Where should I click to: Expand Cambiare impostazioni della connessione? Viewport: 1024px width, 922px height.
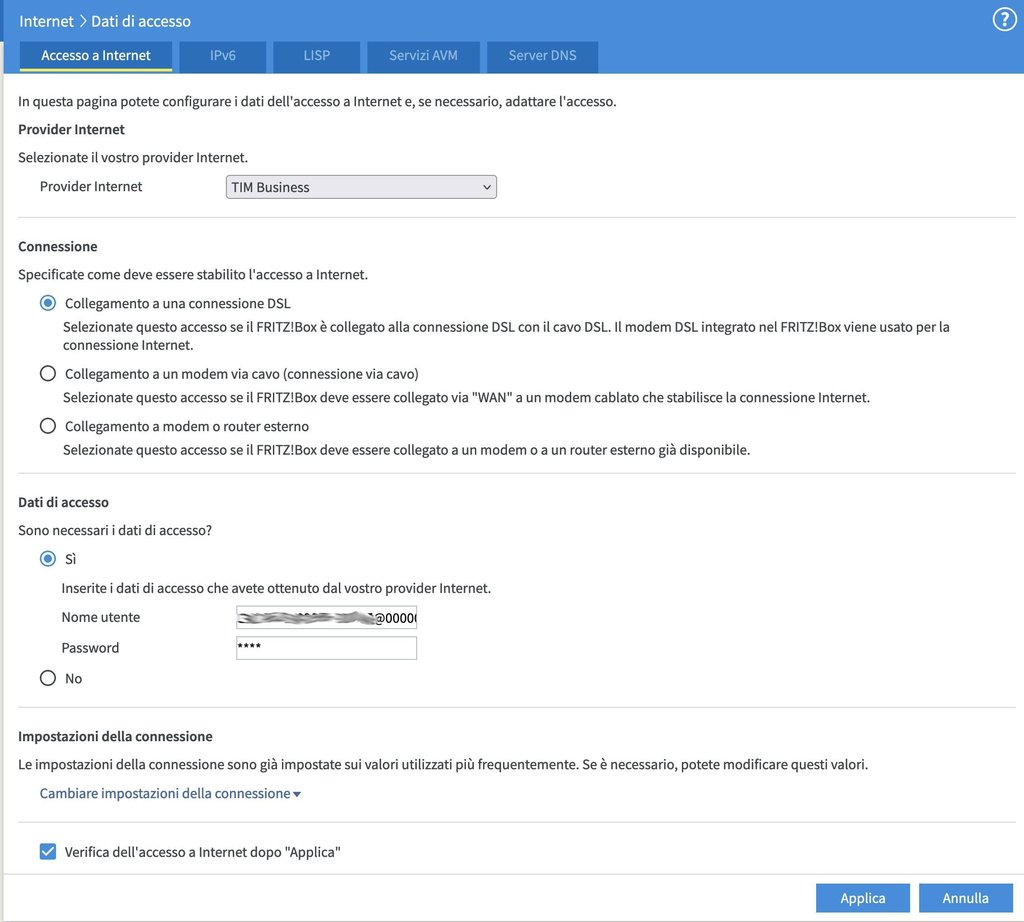click(x=170, y=794)
